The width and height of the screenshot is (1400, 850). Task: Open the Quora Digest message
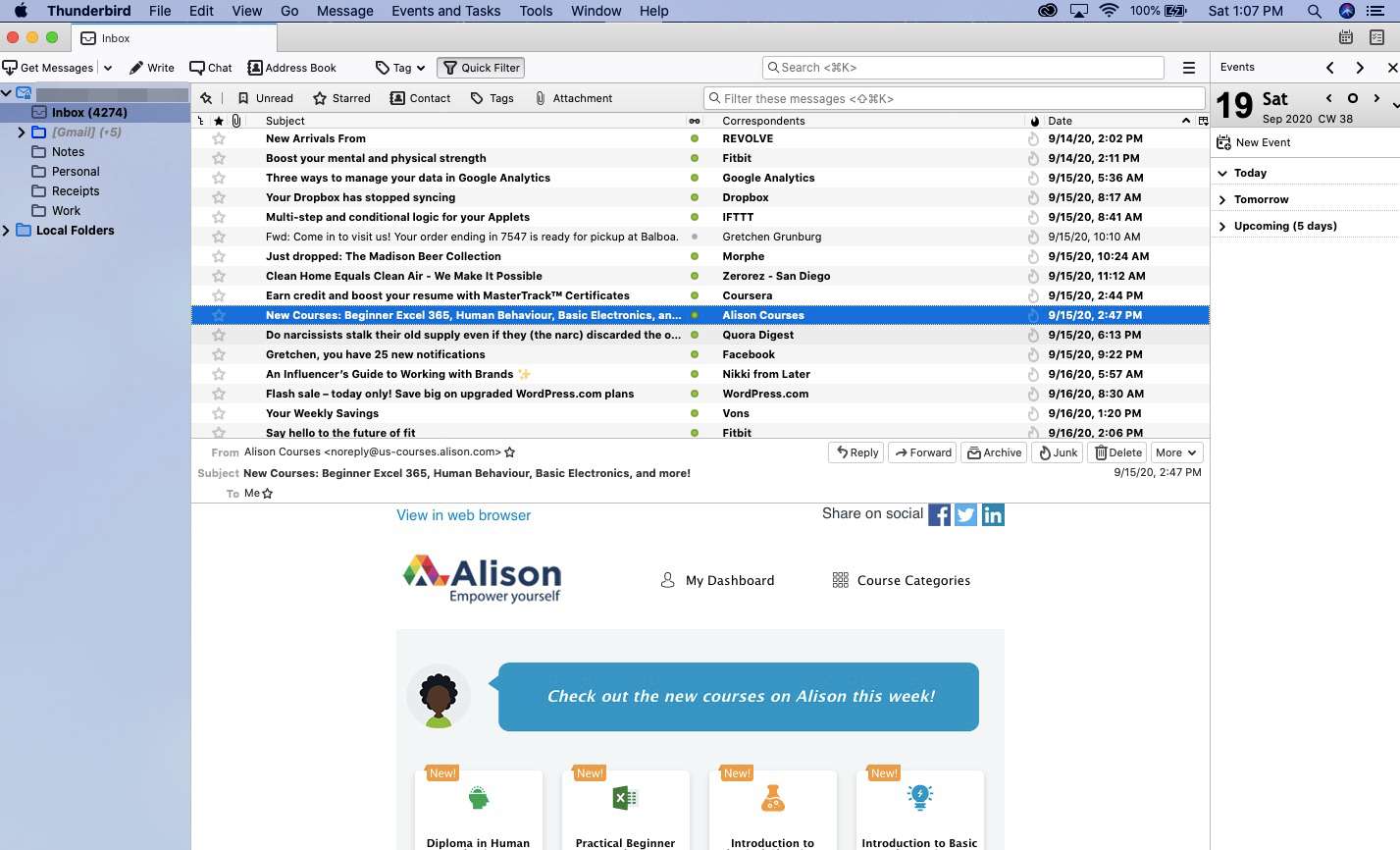[x=700, y=335]
